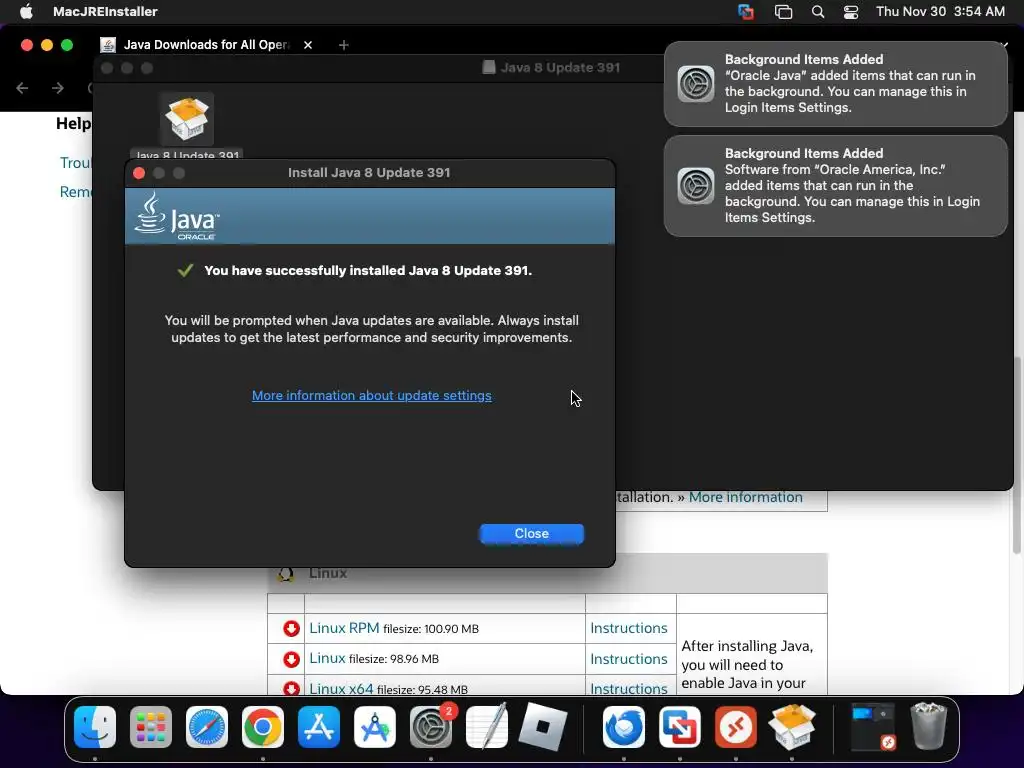Screen dimensions: 1024x768
Task: Open the red remote desktop app in Dock
Action: (x=736, y=727)
